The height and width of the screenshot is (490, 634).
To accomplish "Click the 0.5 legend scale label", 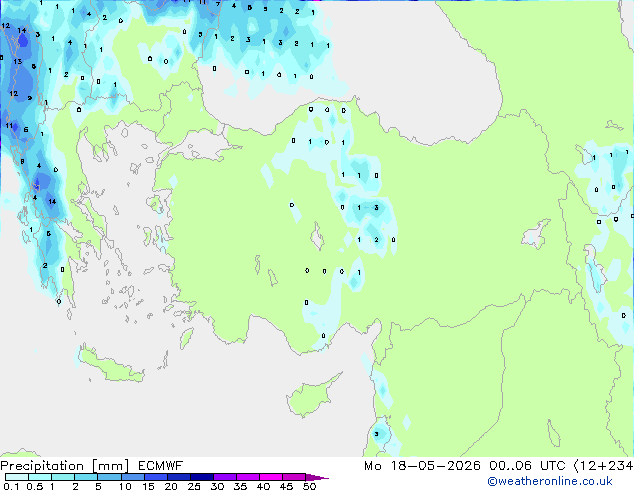I will [34, 486].
